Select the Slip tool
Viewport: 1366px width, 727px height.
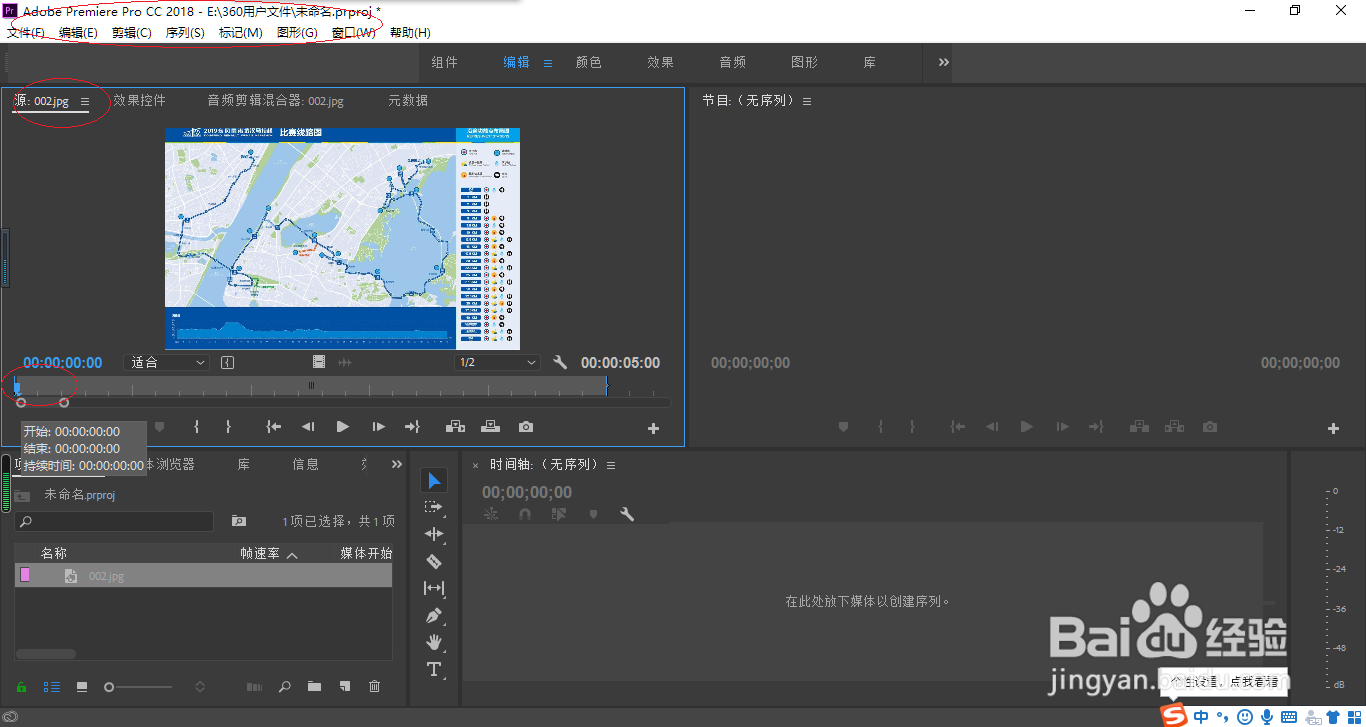click(434, 588)
